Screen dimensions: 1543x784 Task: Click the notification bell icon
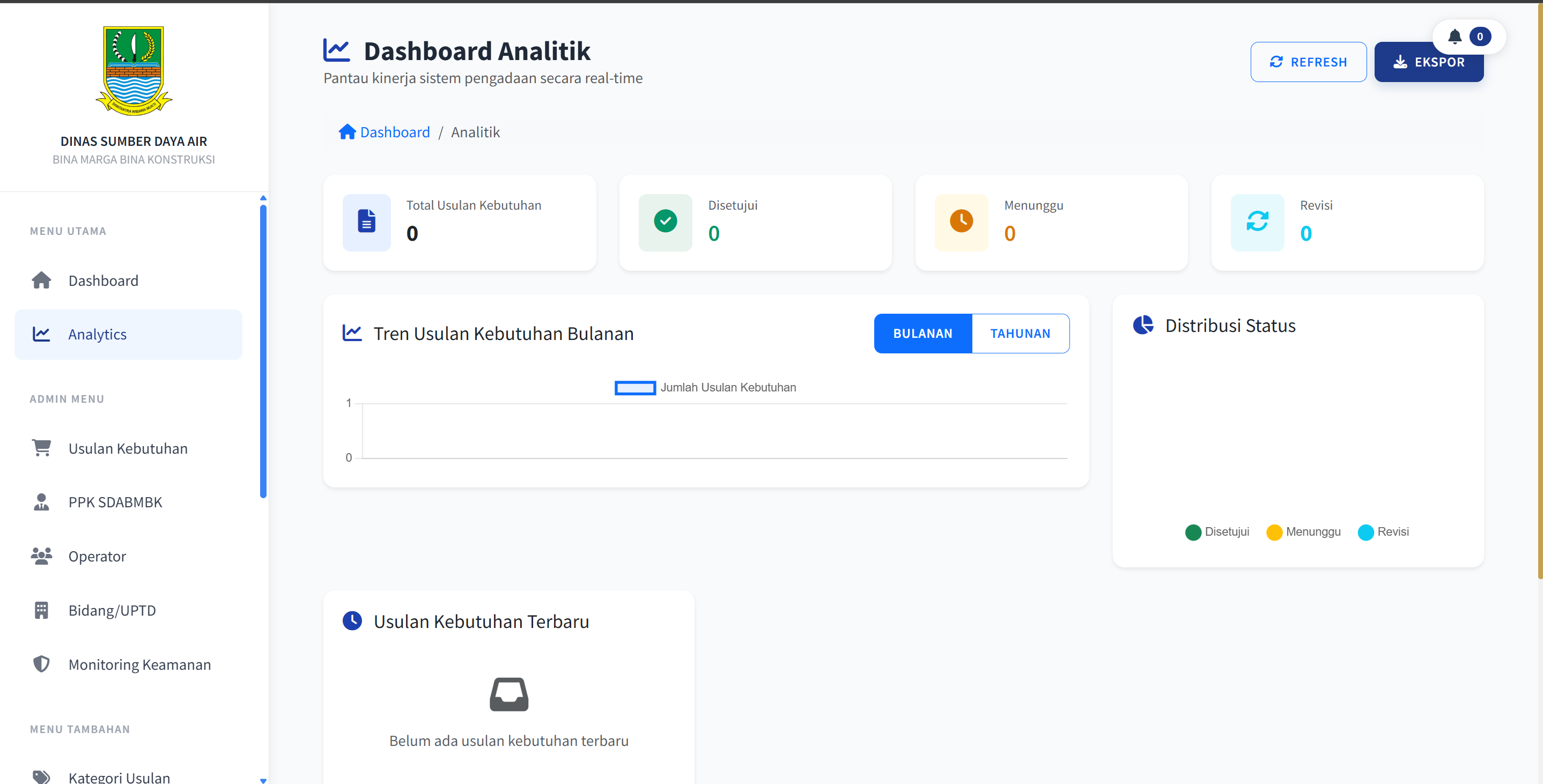[x=1455, y=36]
